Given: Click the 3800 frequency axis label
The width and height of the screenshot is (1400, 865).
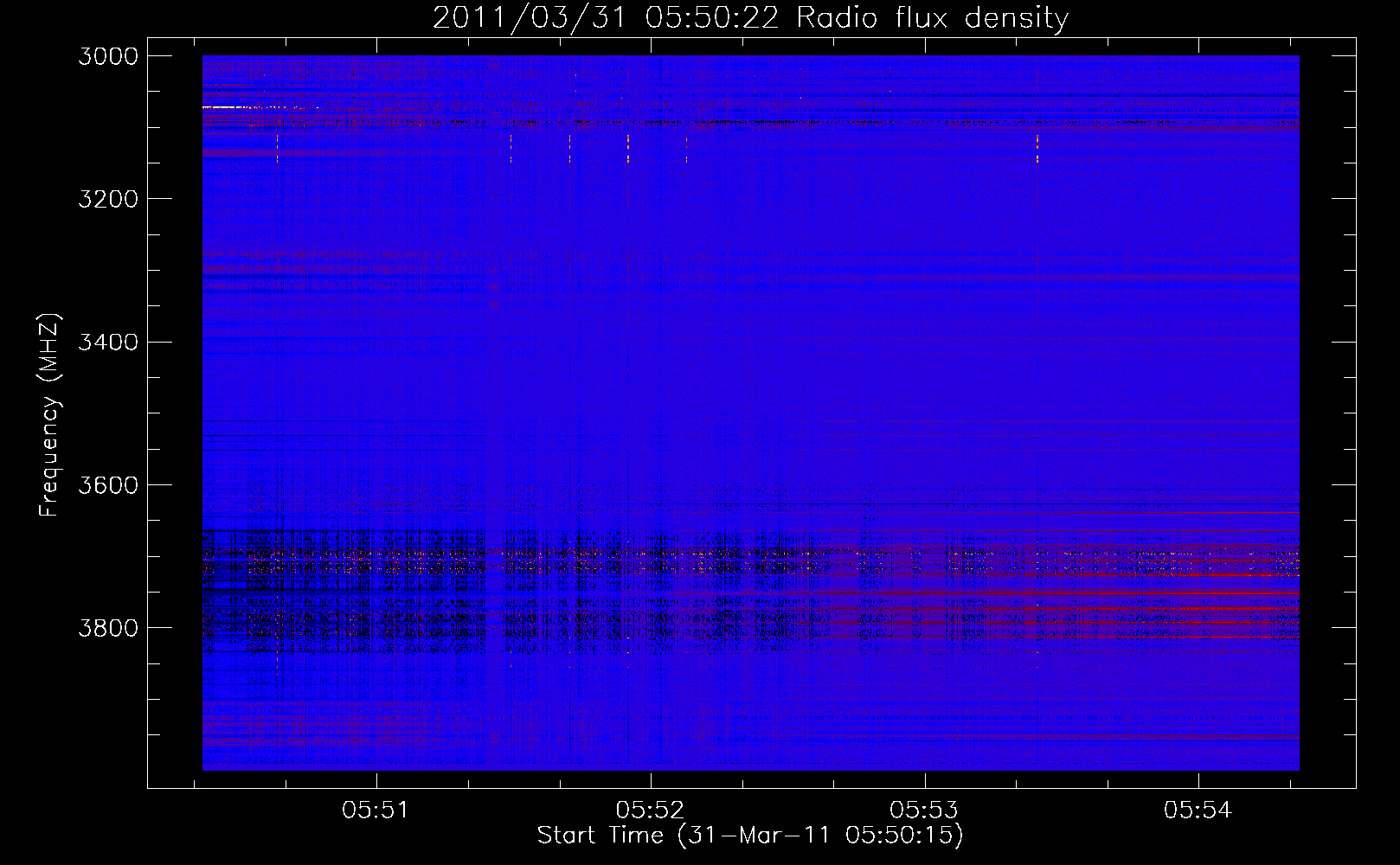Looking at the screenshot, I should (x=108, y=627).
